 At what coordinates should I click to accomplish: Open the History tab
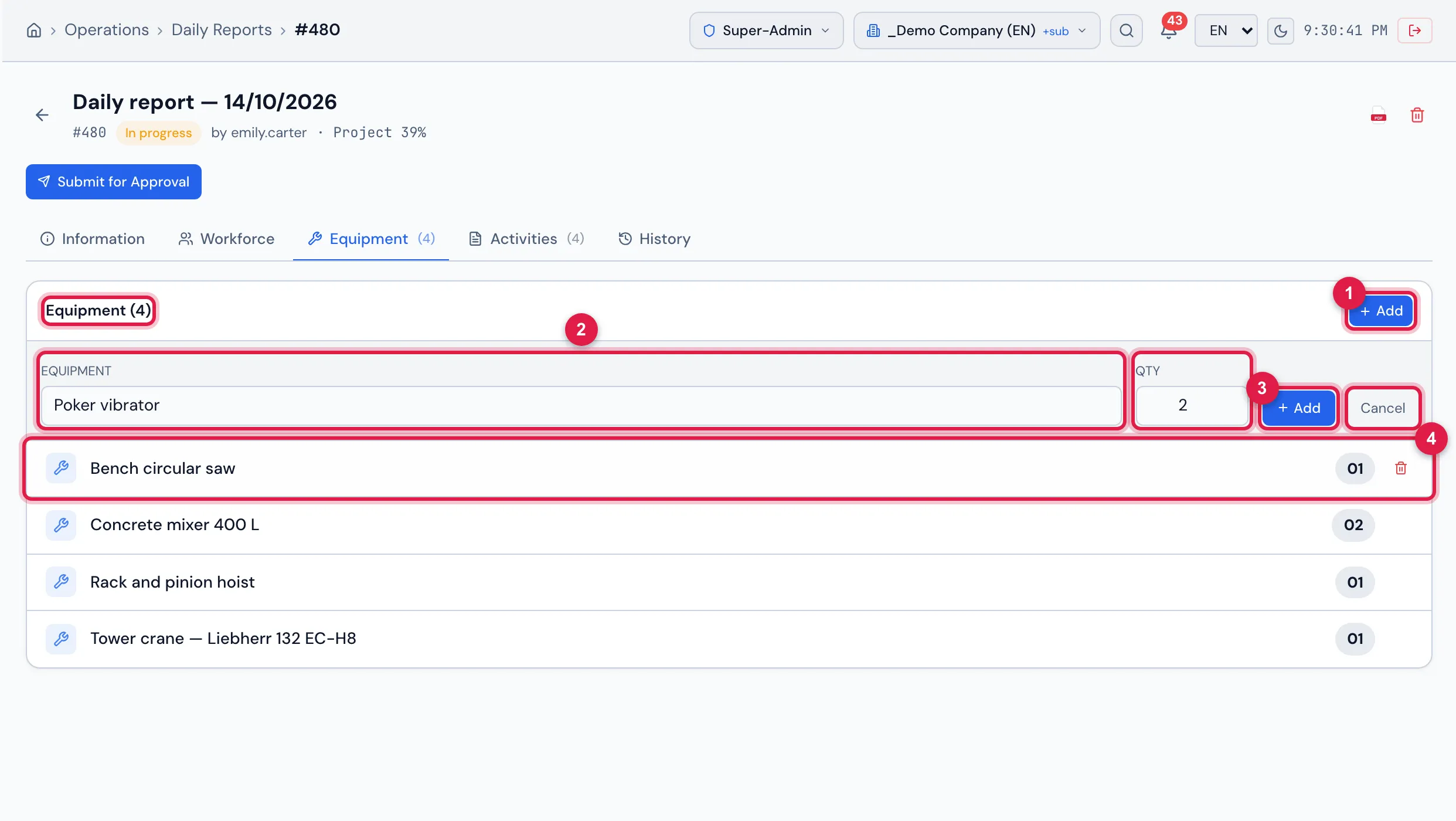tap(654, 239)
